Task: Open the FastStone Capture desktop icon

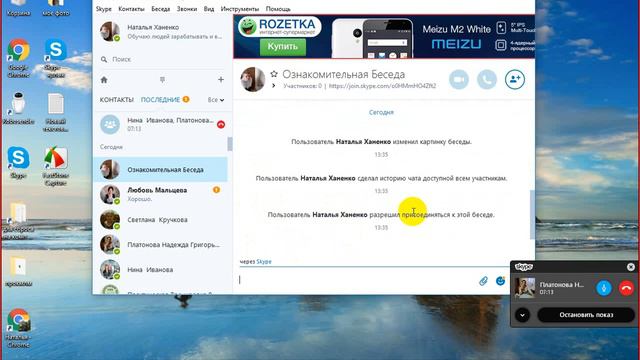Action: 56,166
